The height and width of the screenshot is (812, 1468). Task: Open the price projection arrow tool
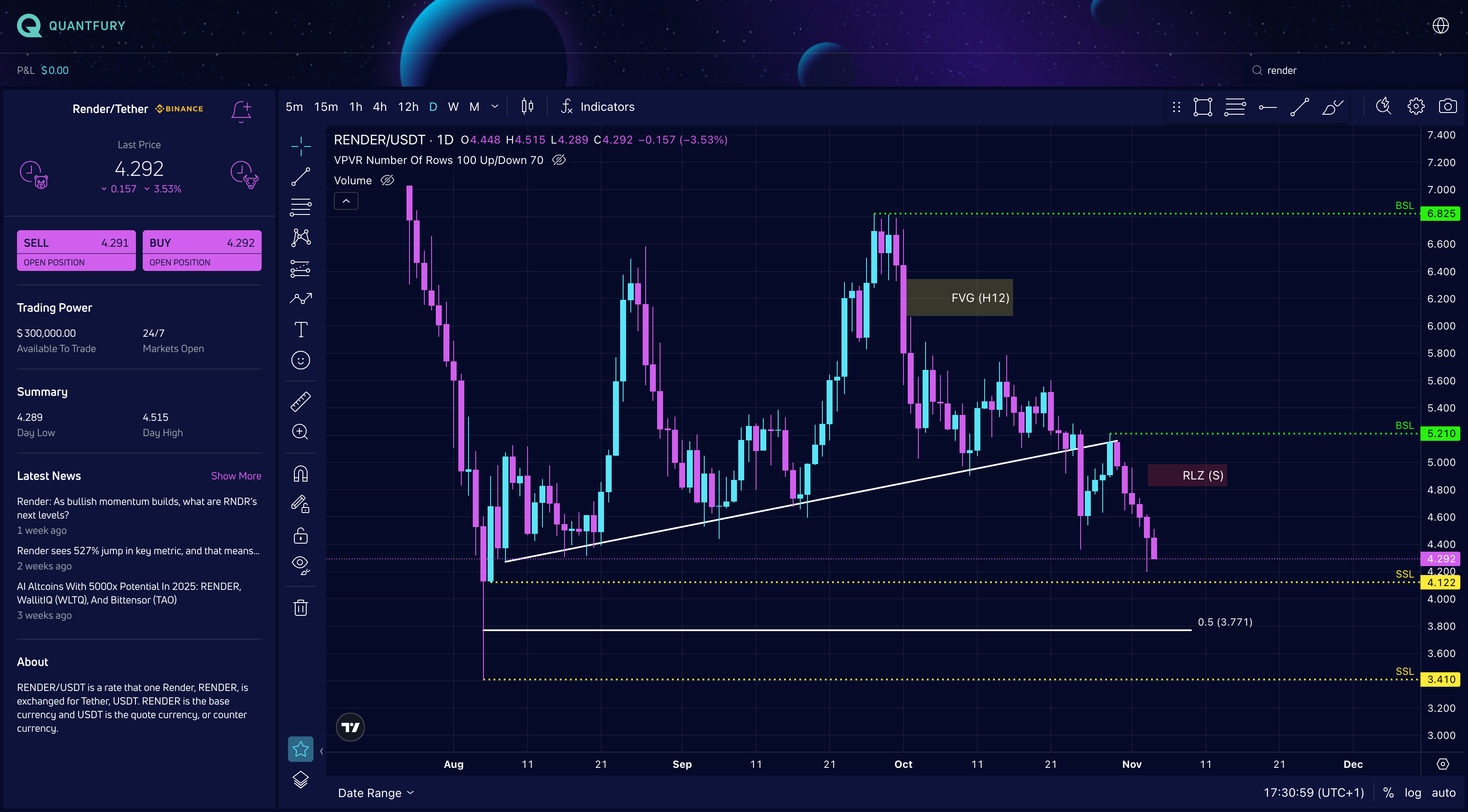[x=300, y=298]
